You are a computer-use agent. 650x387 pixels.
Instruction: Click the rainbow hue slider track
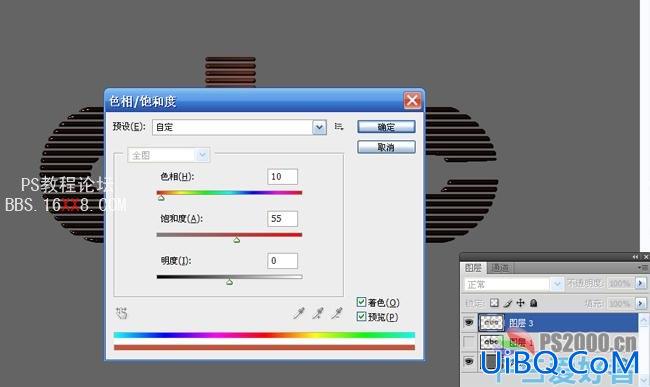click(229, 193)
